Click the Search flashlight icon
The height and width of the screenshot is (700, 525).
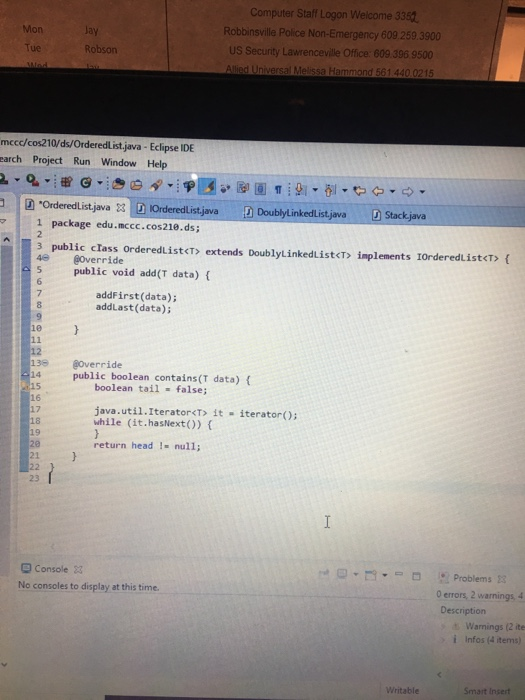[x=156, y=185]
